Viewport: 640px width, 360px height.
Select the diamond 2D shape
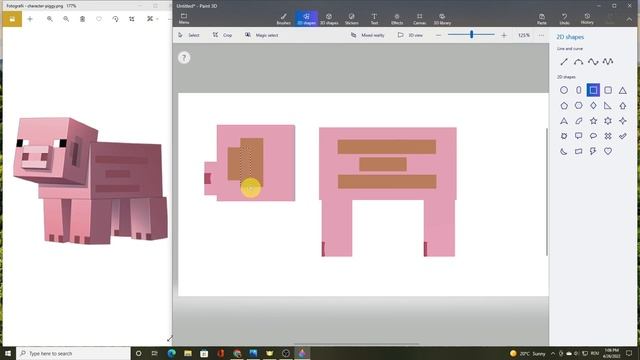click(593, 106)
